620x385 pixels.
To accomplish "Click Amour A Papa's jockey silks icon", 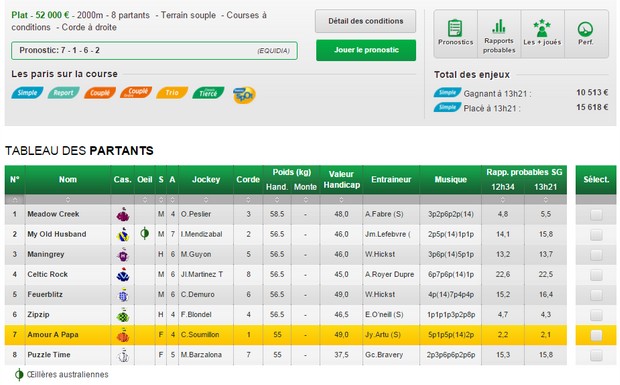I will tap(123, 335).
